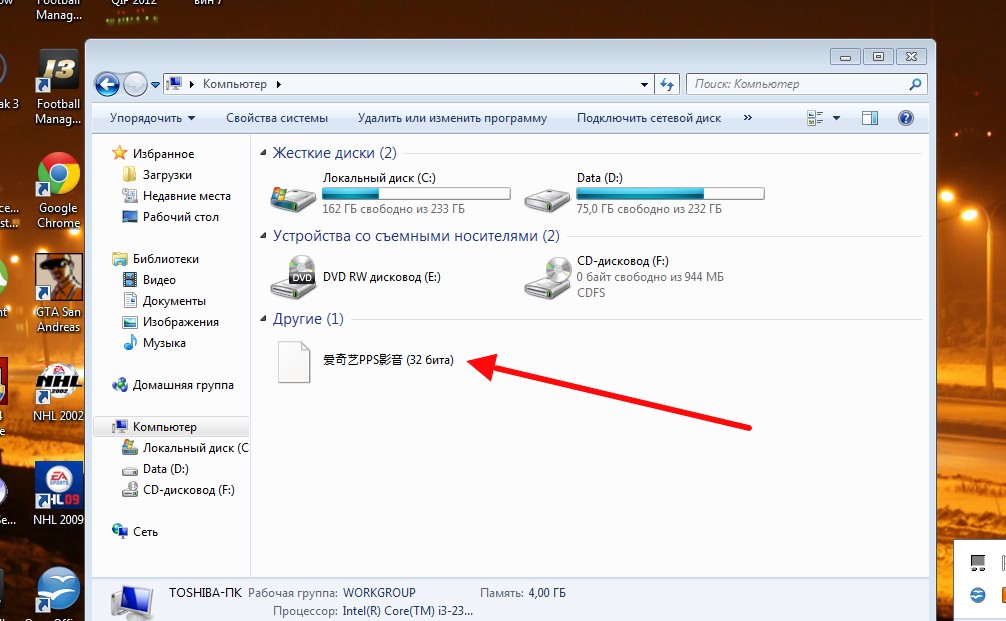1006x621 pixels.
Task: Open Google Chrome desktop shortcut
Action: 58,191
